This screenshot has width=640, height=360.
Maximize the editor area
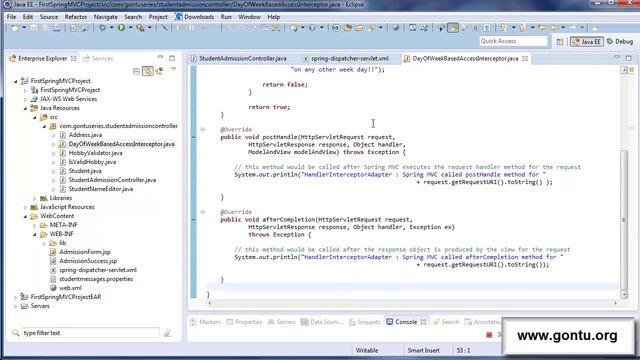[629, 58]
